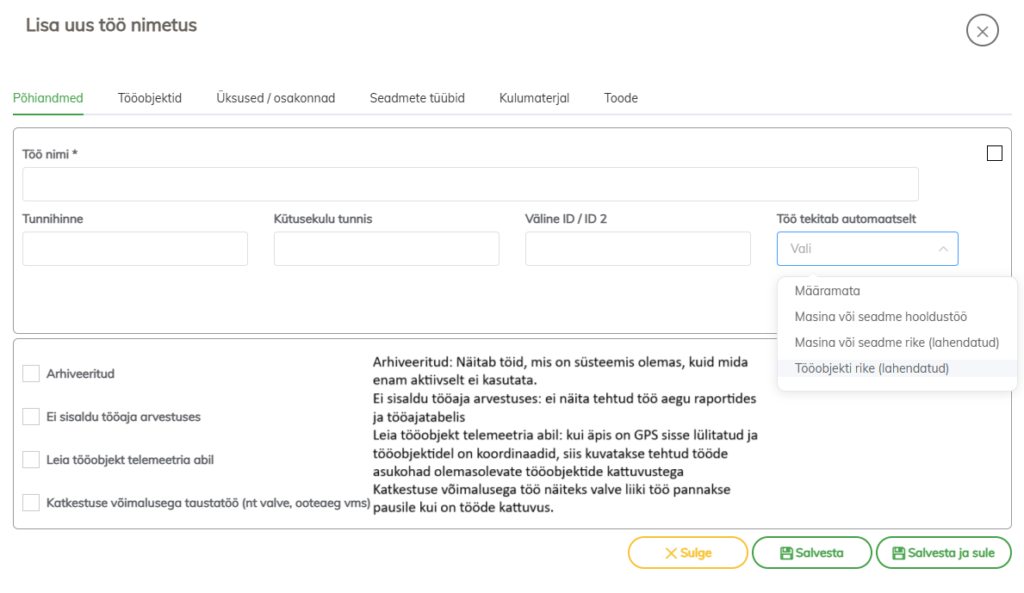Choose Masina või seadme hooldustöö option
The image size is (1024, 593).
(x=880, y=317)
